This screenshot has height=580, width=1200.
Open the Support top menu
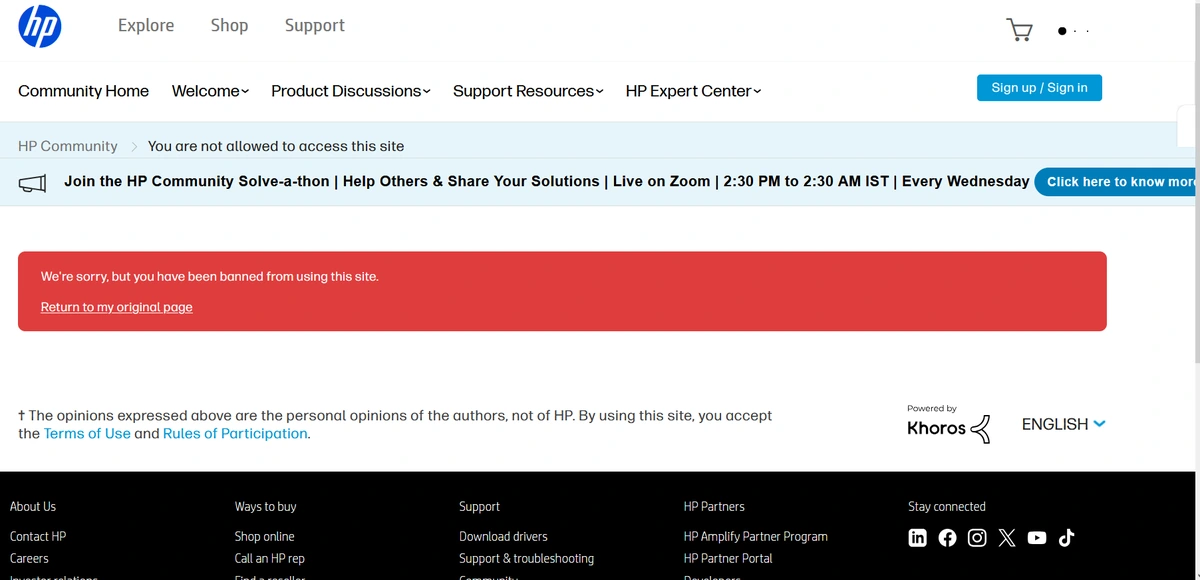[314, 26]
